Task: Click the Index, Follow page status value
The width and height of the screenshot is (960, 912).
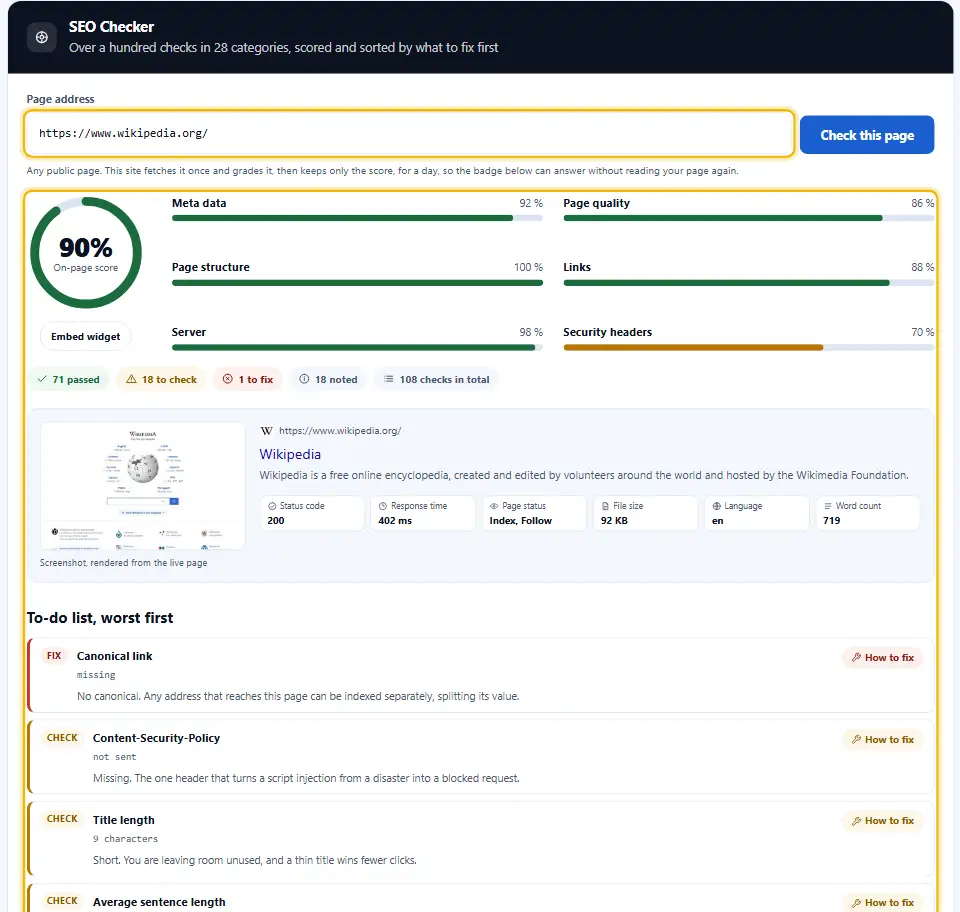Action: [520, 521]
